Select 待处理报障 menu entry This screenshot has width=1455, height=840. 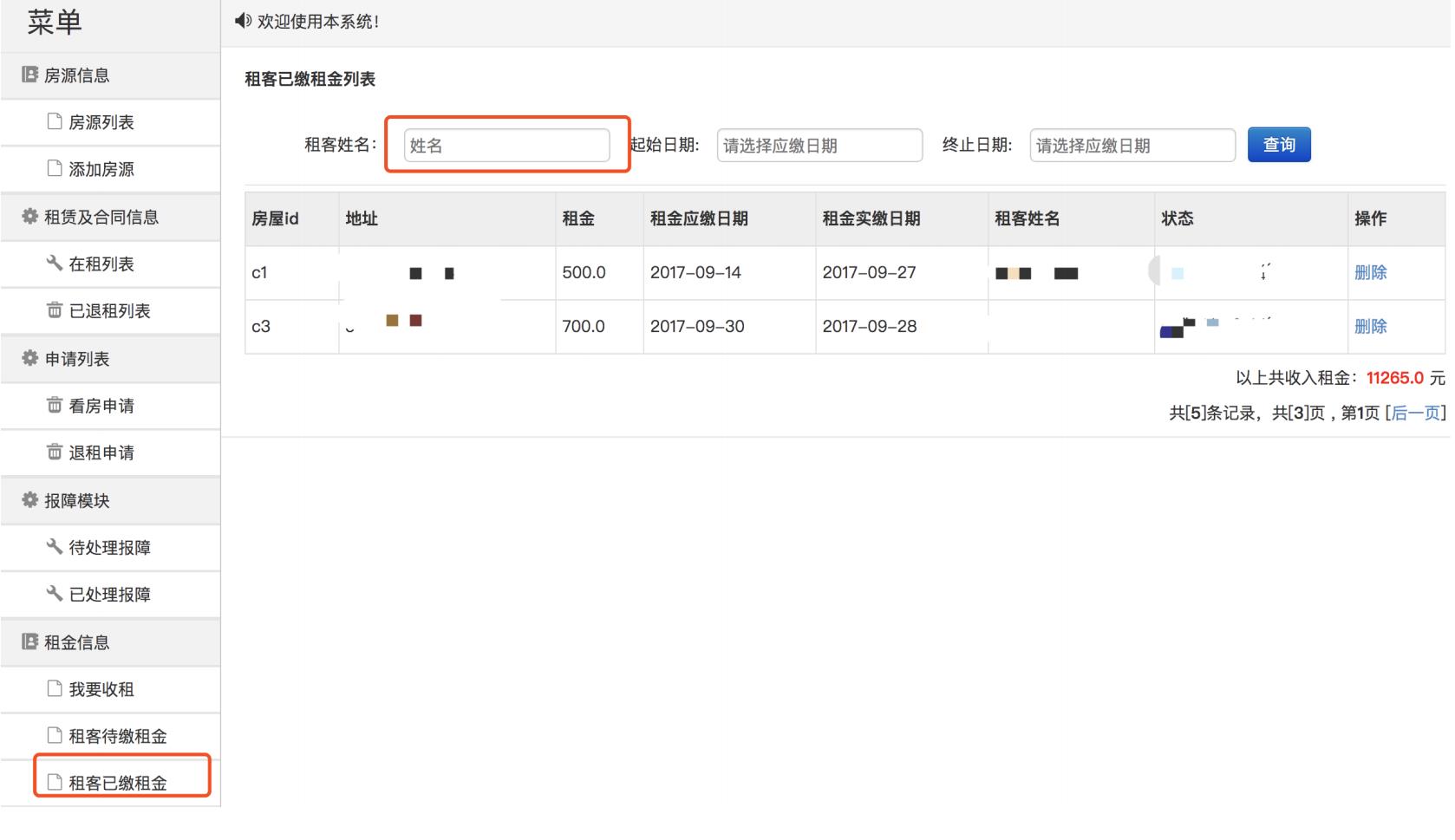pyautogui.click(x=110, y=547)
